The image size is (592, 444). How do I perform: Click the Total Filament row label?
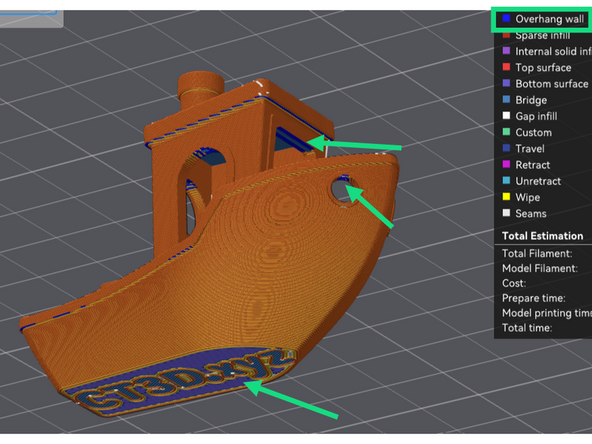536,253
